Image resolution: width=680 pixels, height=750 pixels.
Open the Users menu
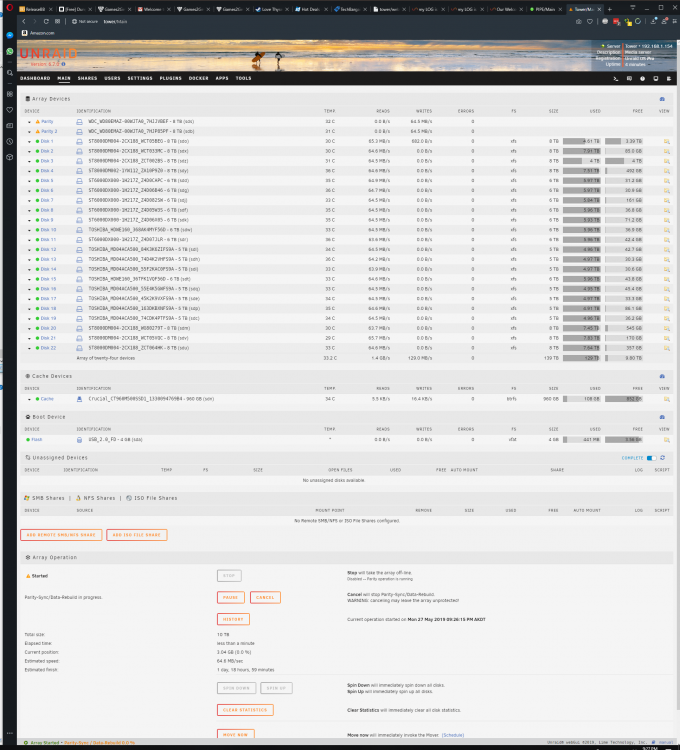pos(112,78)
